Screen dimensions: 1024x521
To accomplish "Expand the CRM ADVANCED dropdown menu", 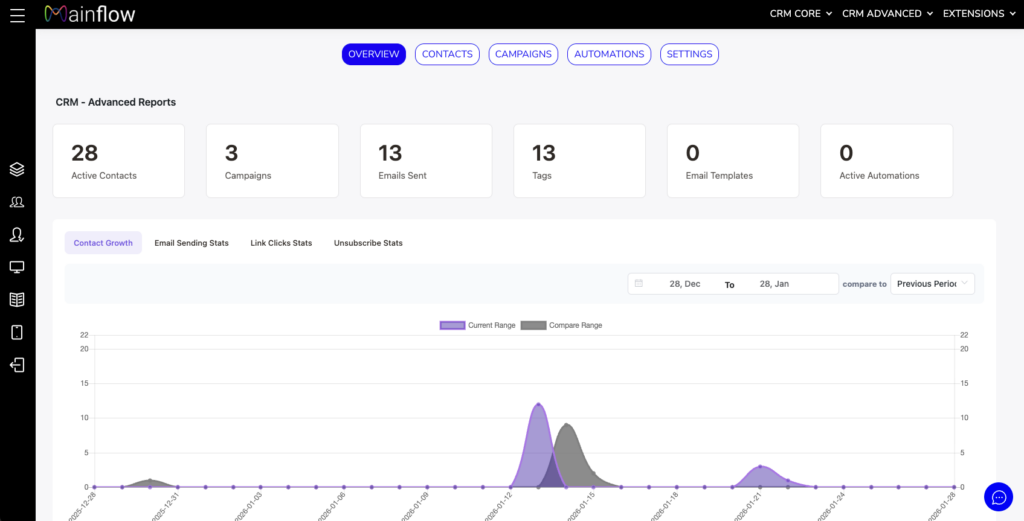I will click(x=887, y=14).
